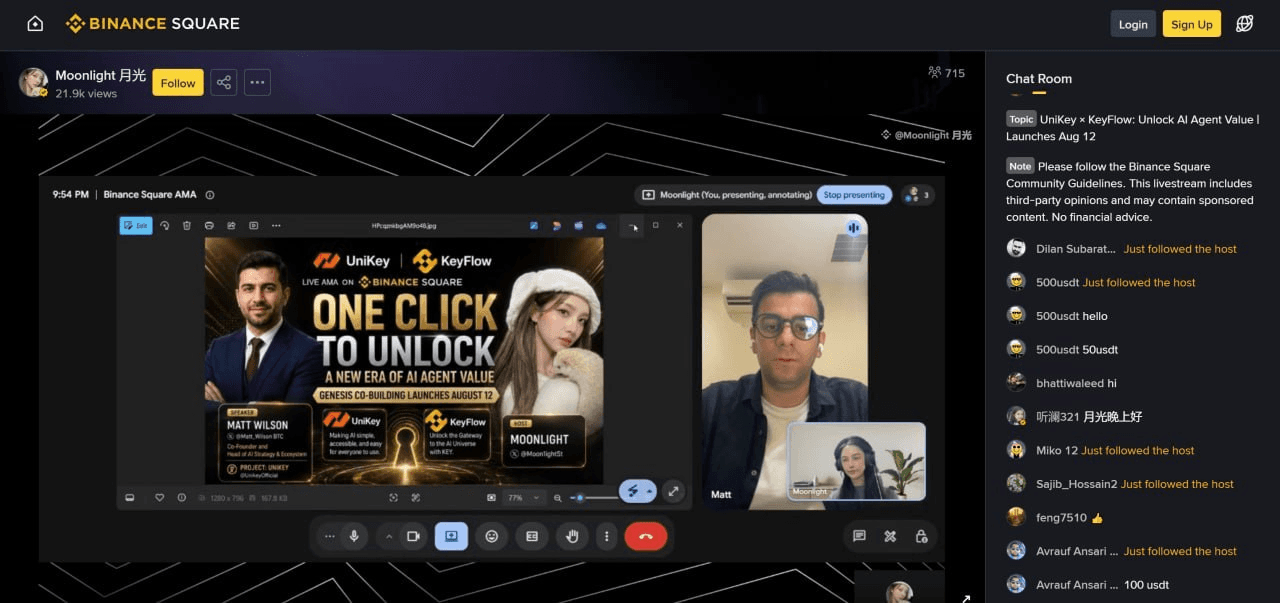Select Matt's video tile

pos(783,360)
